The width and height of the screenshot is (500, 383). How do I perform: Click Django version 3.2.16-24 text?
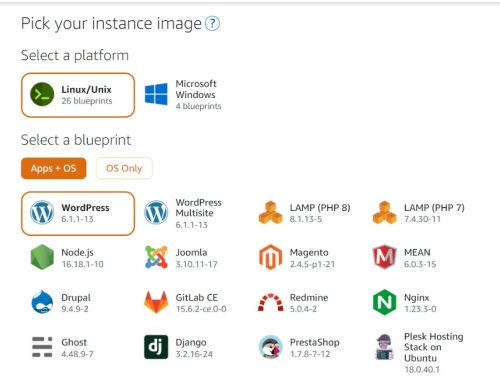pyautogui.click(x=194, y=354)
